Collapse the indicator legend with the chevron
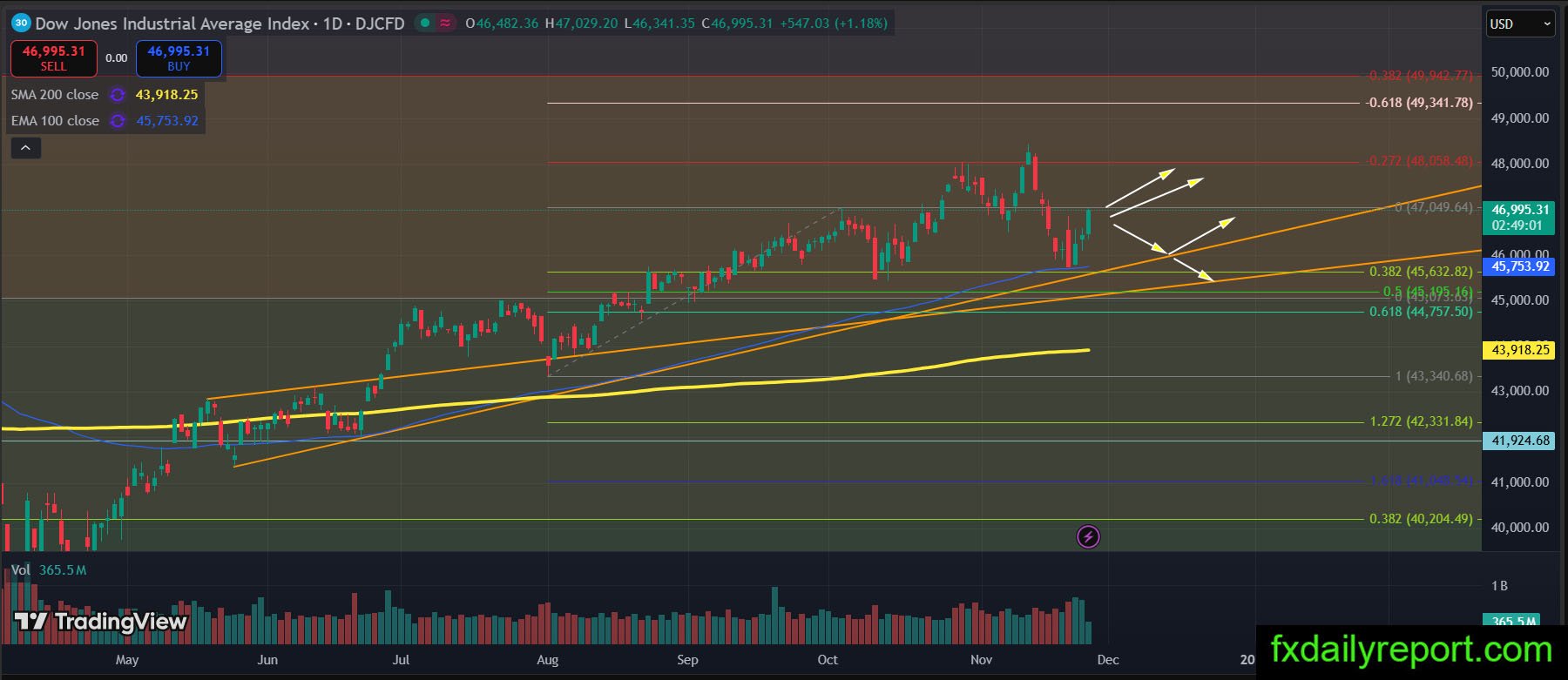 26,148
